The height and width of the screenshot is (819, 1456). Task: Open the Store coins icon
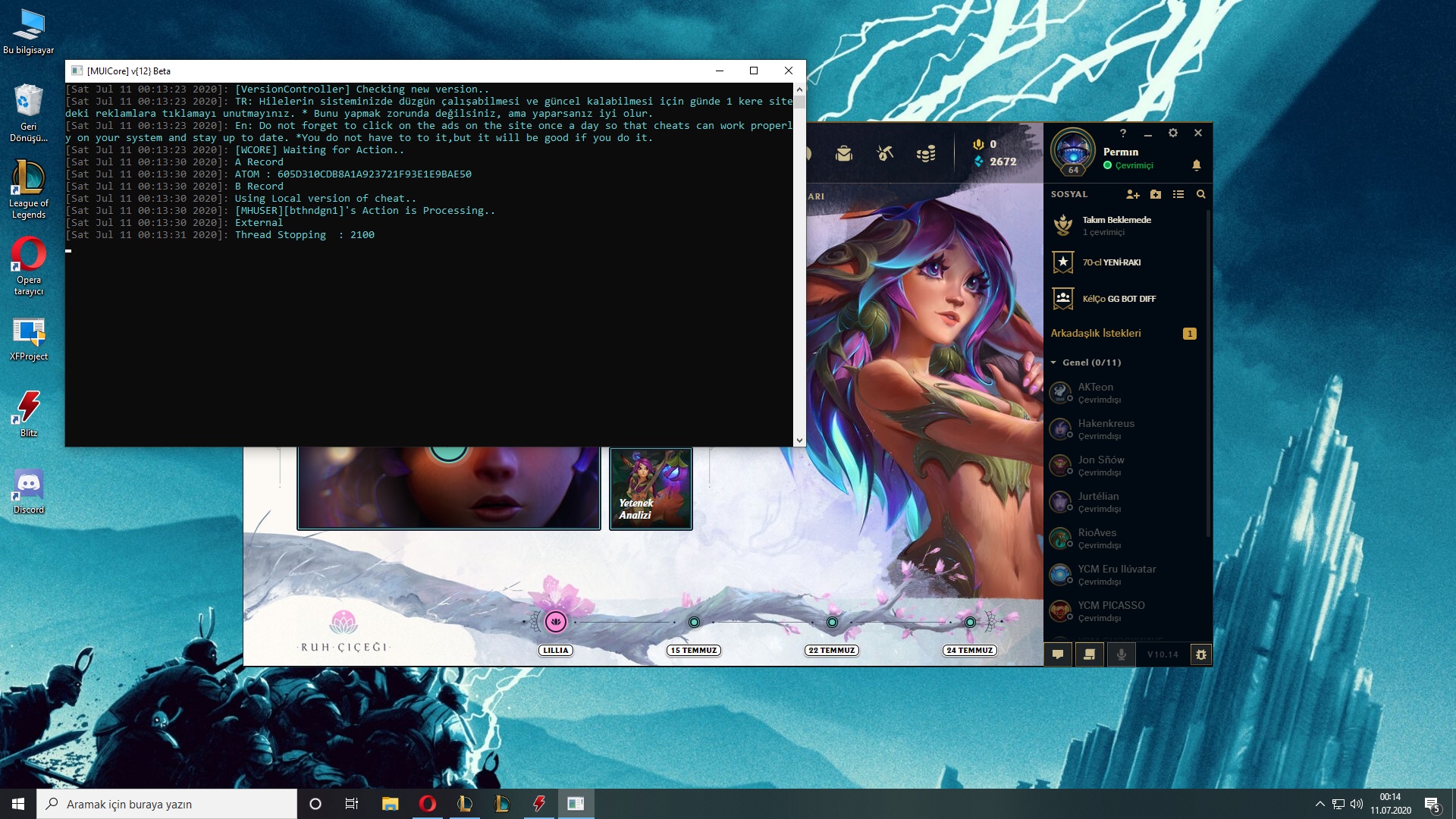click(x=926, y=154)
